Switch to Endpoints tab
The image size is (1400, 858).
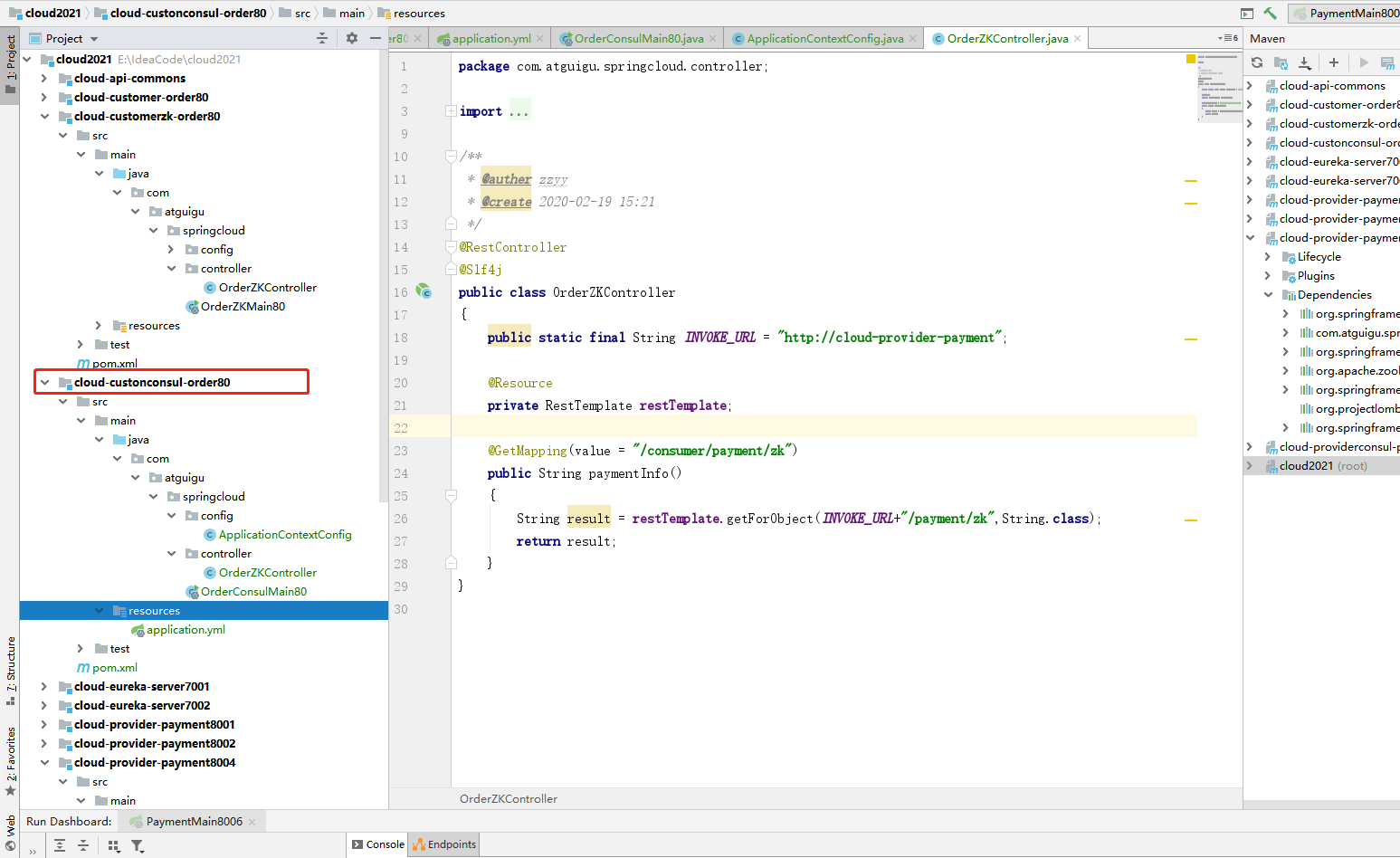click(x=443, y=844)
